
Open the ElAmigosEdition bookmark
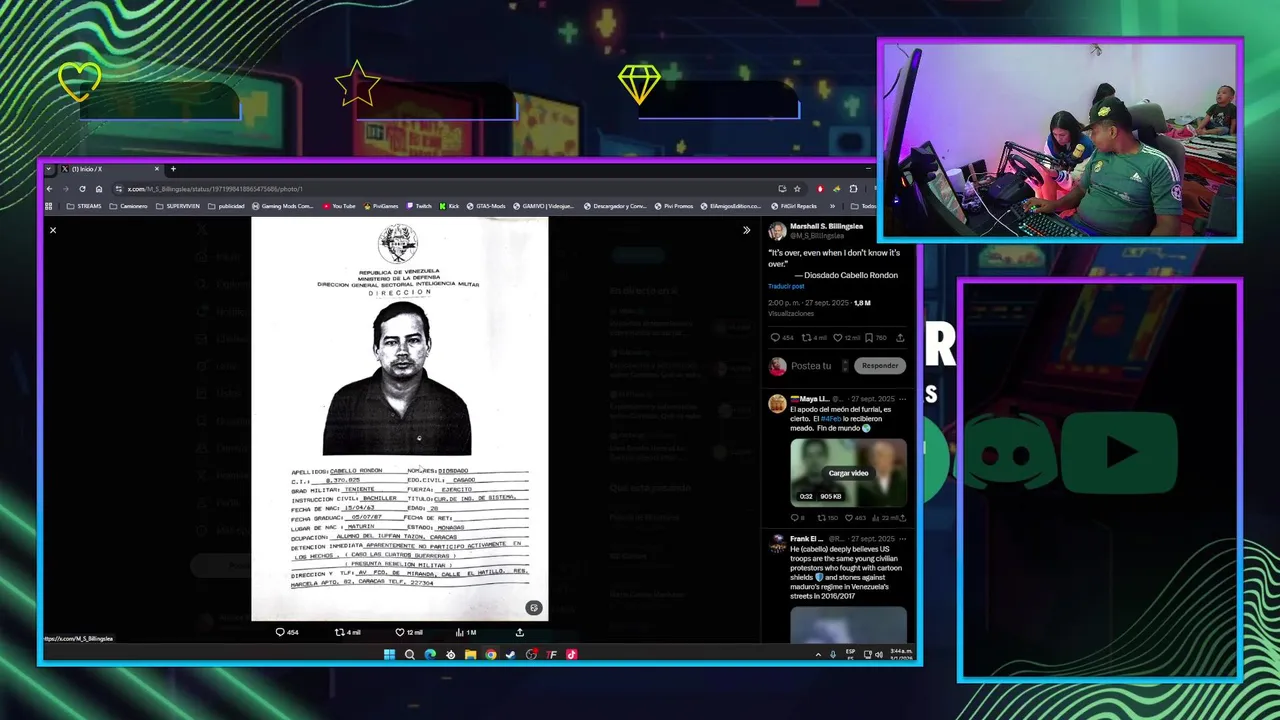coord(731,206)
